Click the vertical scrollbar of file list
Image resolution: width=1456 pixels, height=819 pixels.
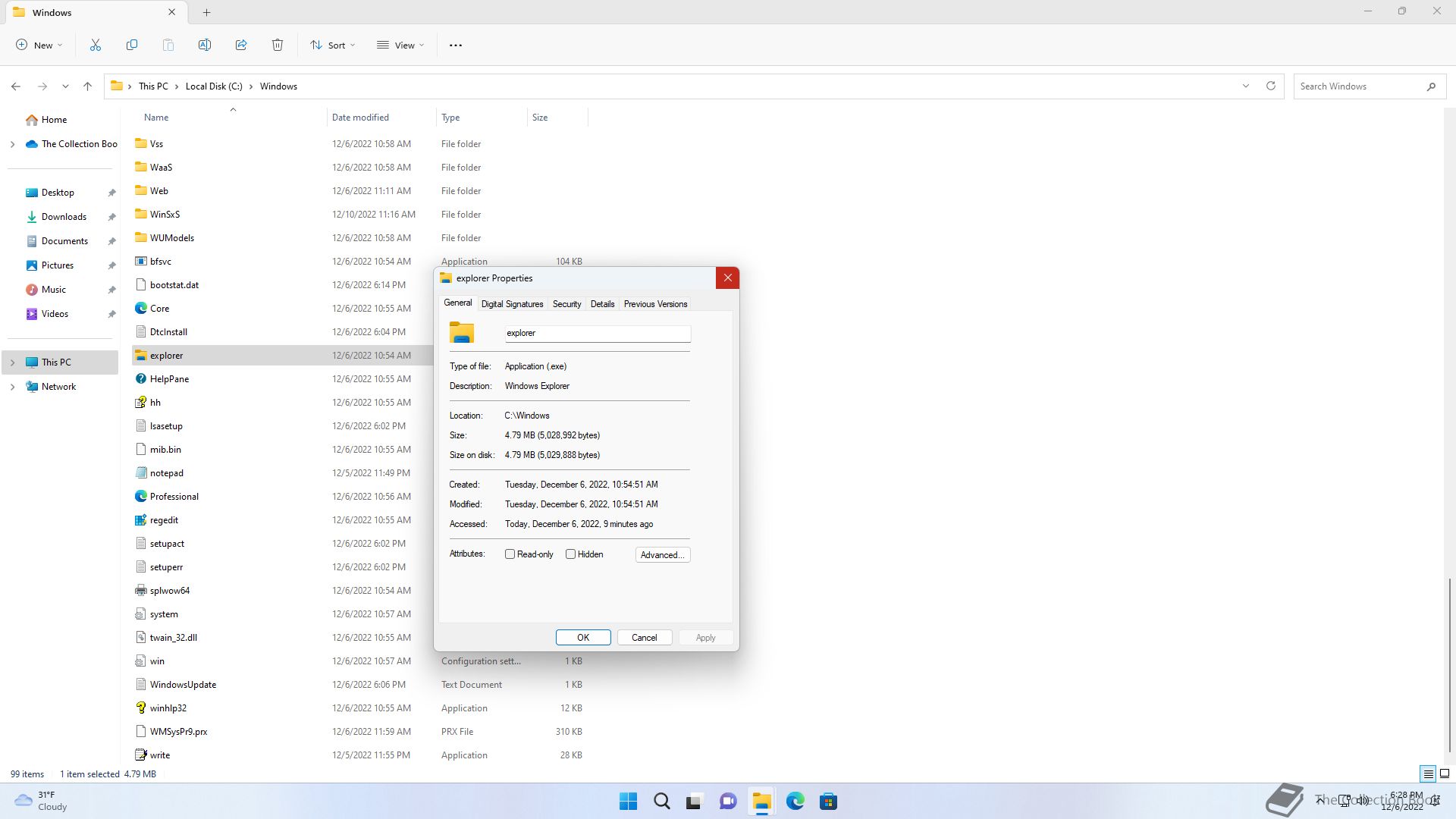point(1449,665)
